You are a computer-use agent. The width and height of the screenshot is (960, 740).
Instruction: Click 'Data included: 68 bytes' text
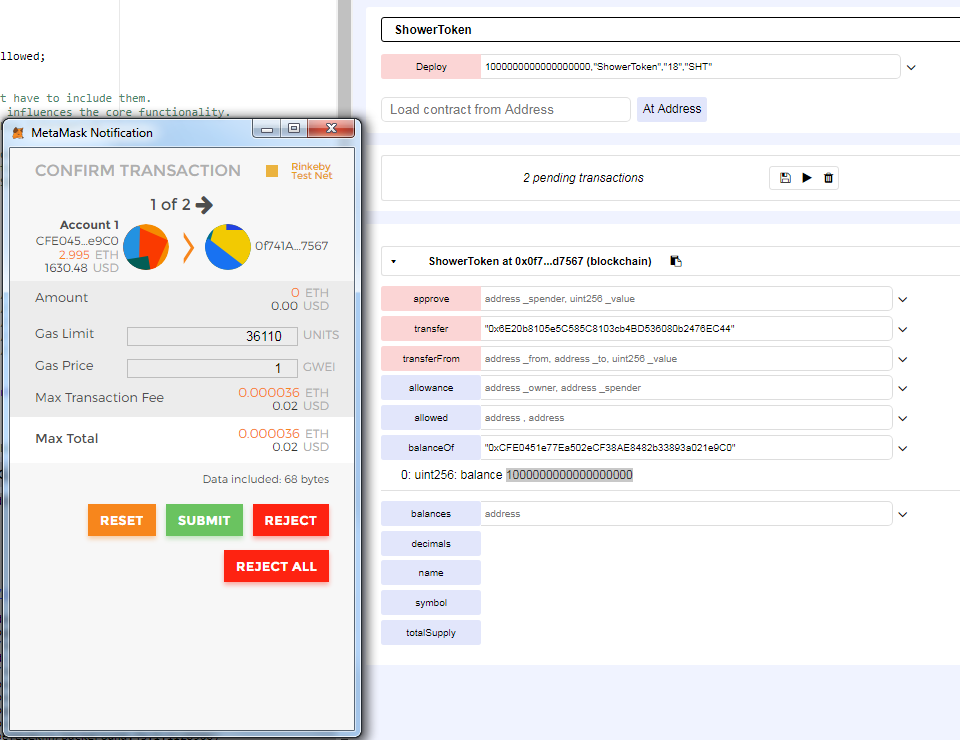(x=266, y=479)
